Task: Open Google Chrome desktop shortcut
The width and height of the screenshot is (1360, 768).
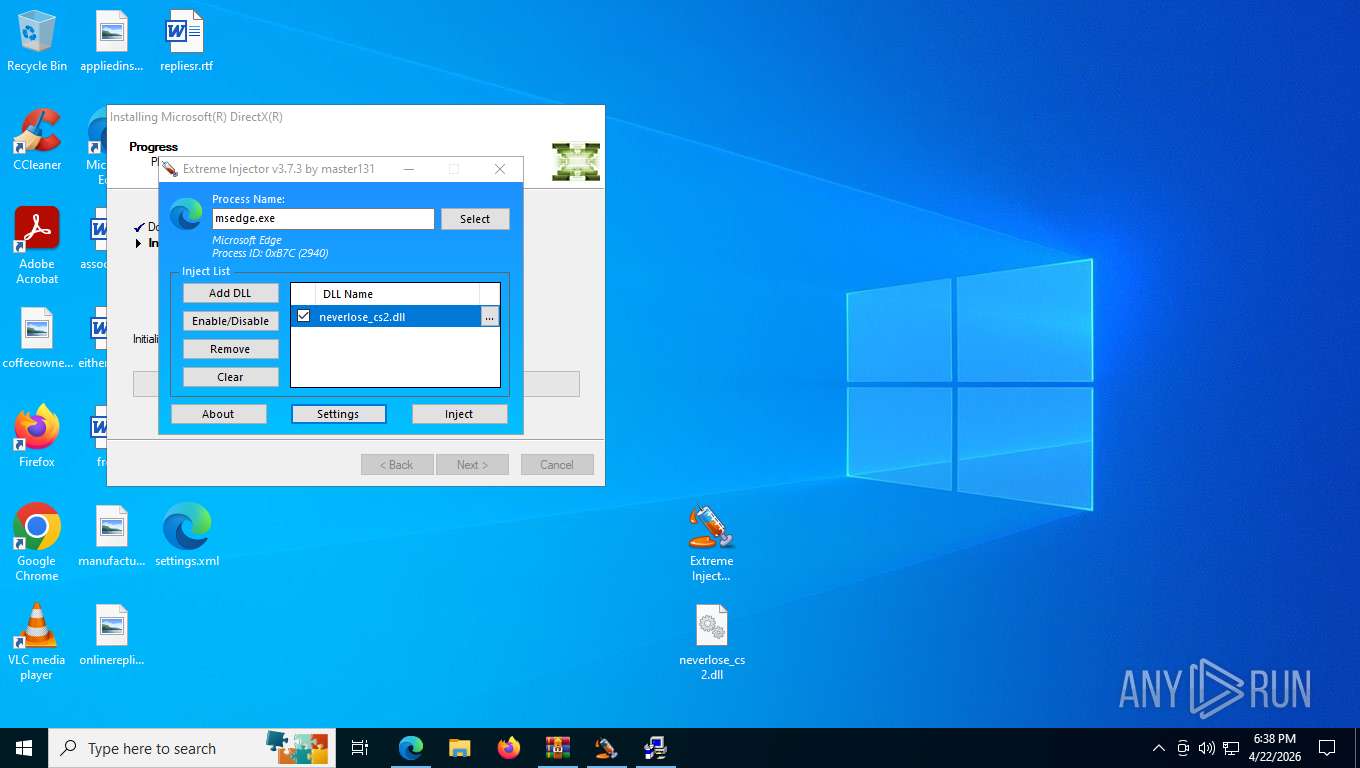Action: pos(37,543)
